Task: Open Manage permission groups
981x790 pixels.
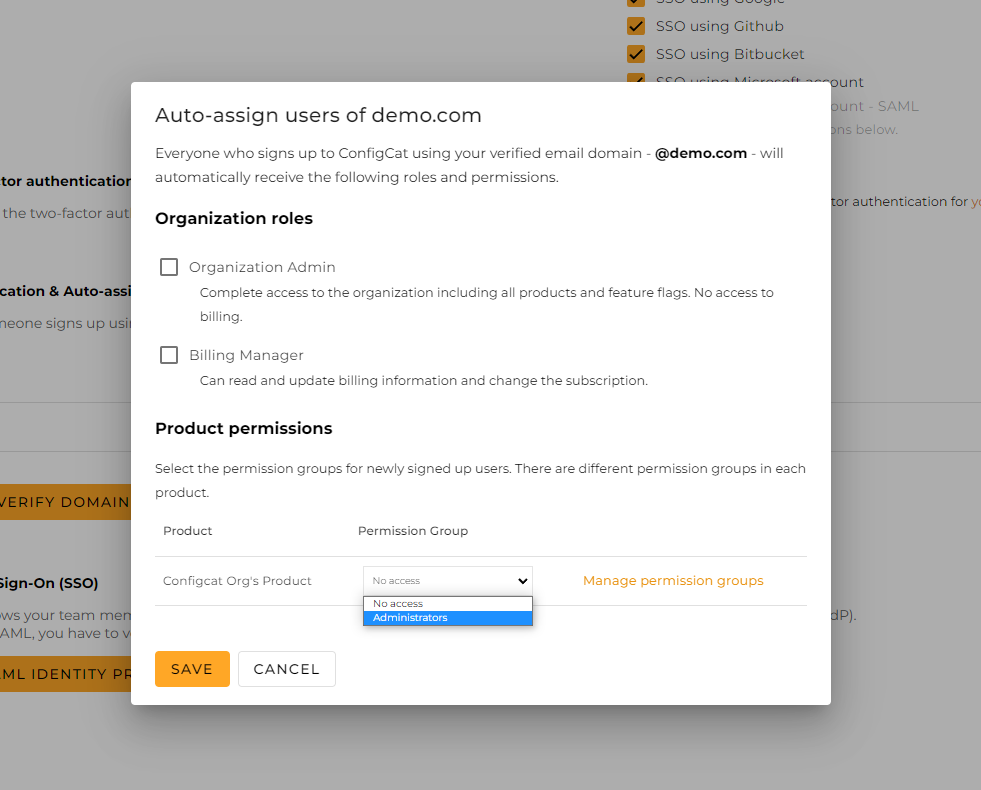Action: point(673,580)
